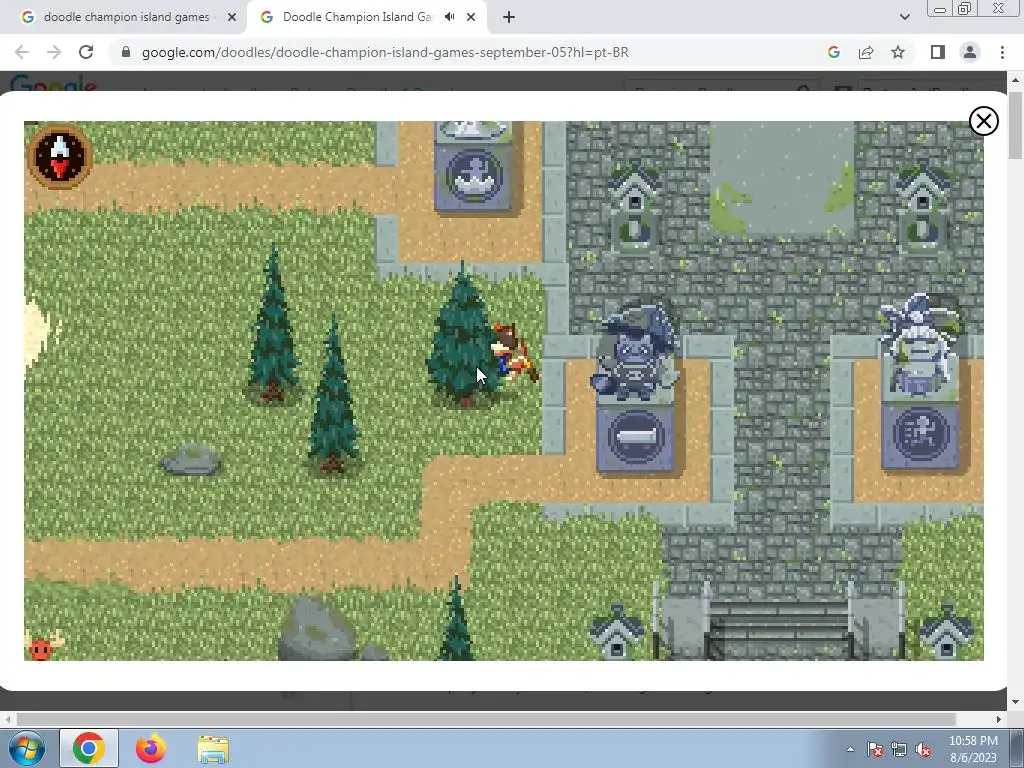Open File Explorer from the taskbar

[x=213, y=749]
